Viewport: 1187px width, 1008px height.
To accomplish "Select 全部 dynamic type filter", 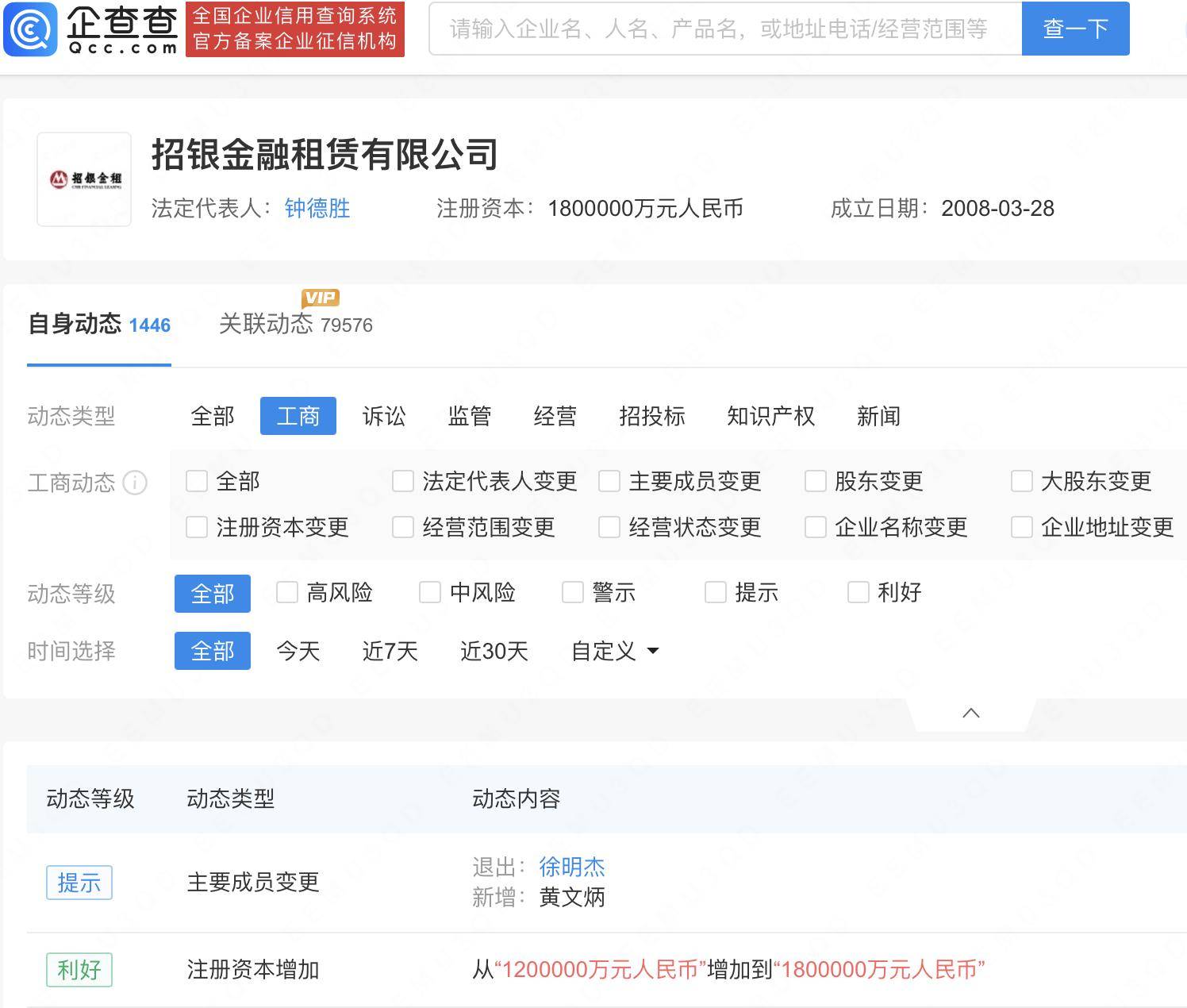I will 213,416.
